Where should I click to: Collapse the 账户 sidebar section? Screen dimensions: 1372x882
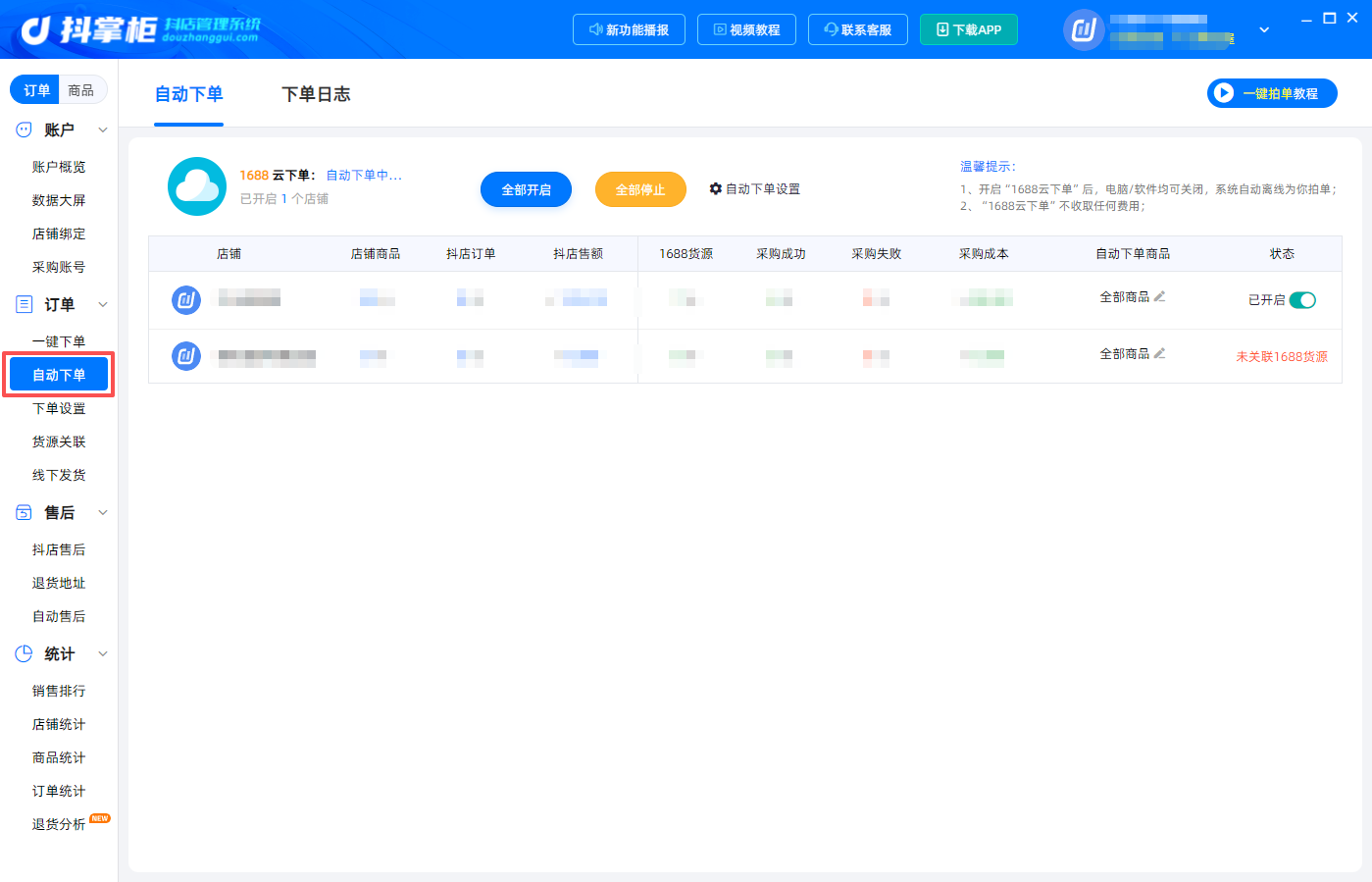(103, 130)
